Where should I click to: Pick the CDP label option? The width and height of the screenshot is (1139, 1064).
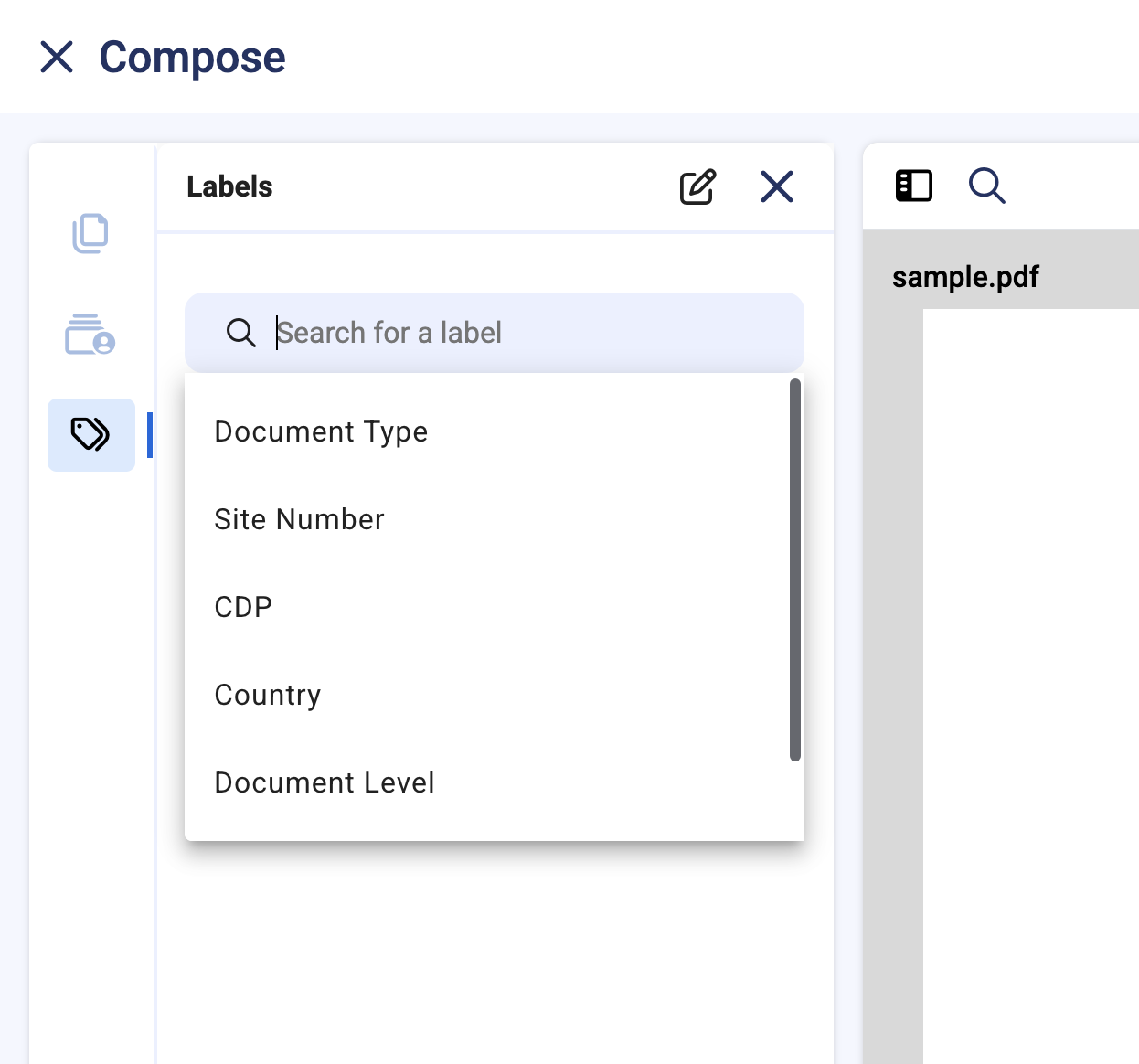coord(243,607)
